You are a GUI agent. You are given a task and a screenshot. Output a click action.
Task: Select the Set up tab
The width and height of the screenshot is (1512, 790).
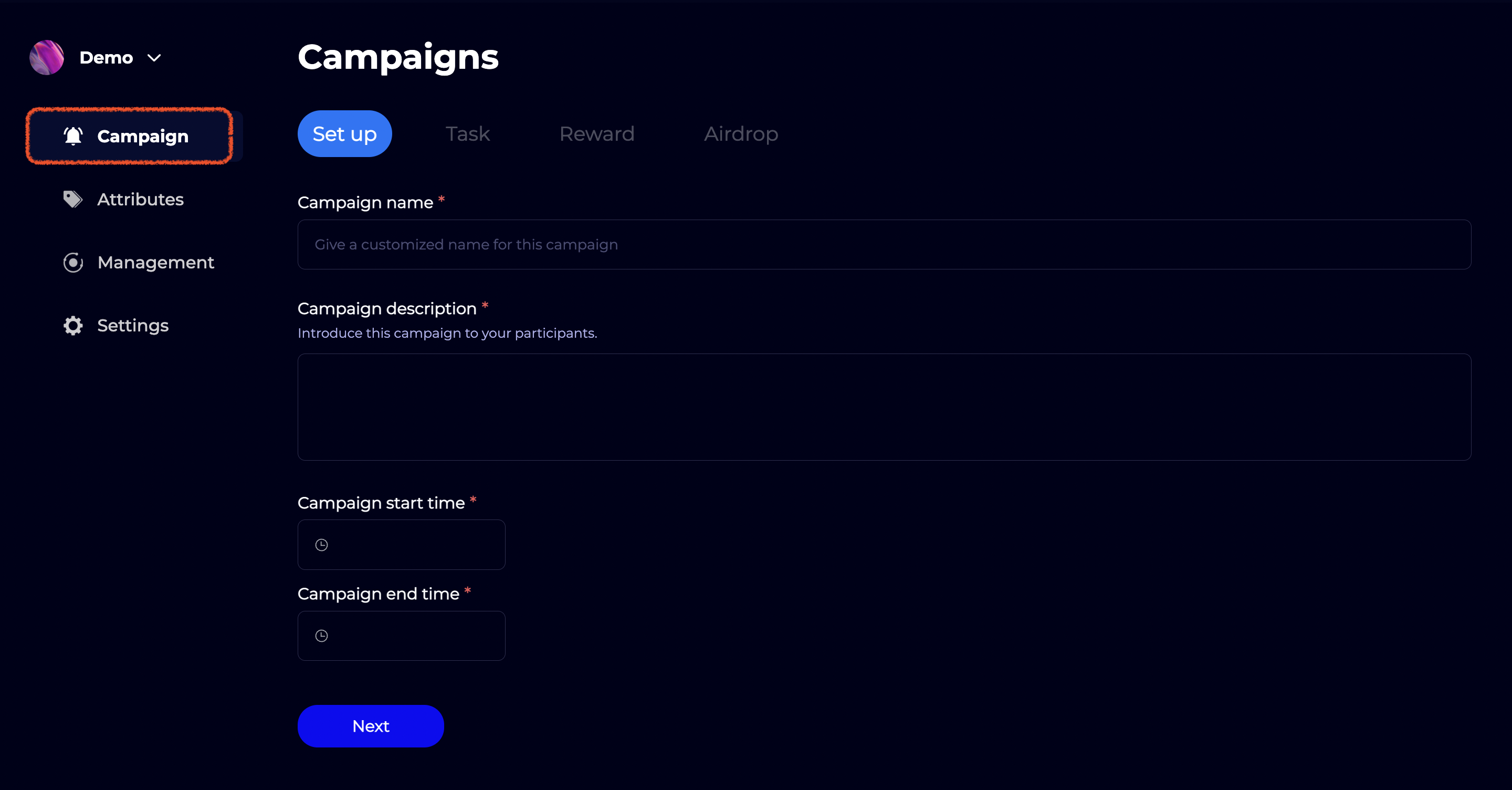pyautogui.click(x=344, y=134)
